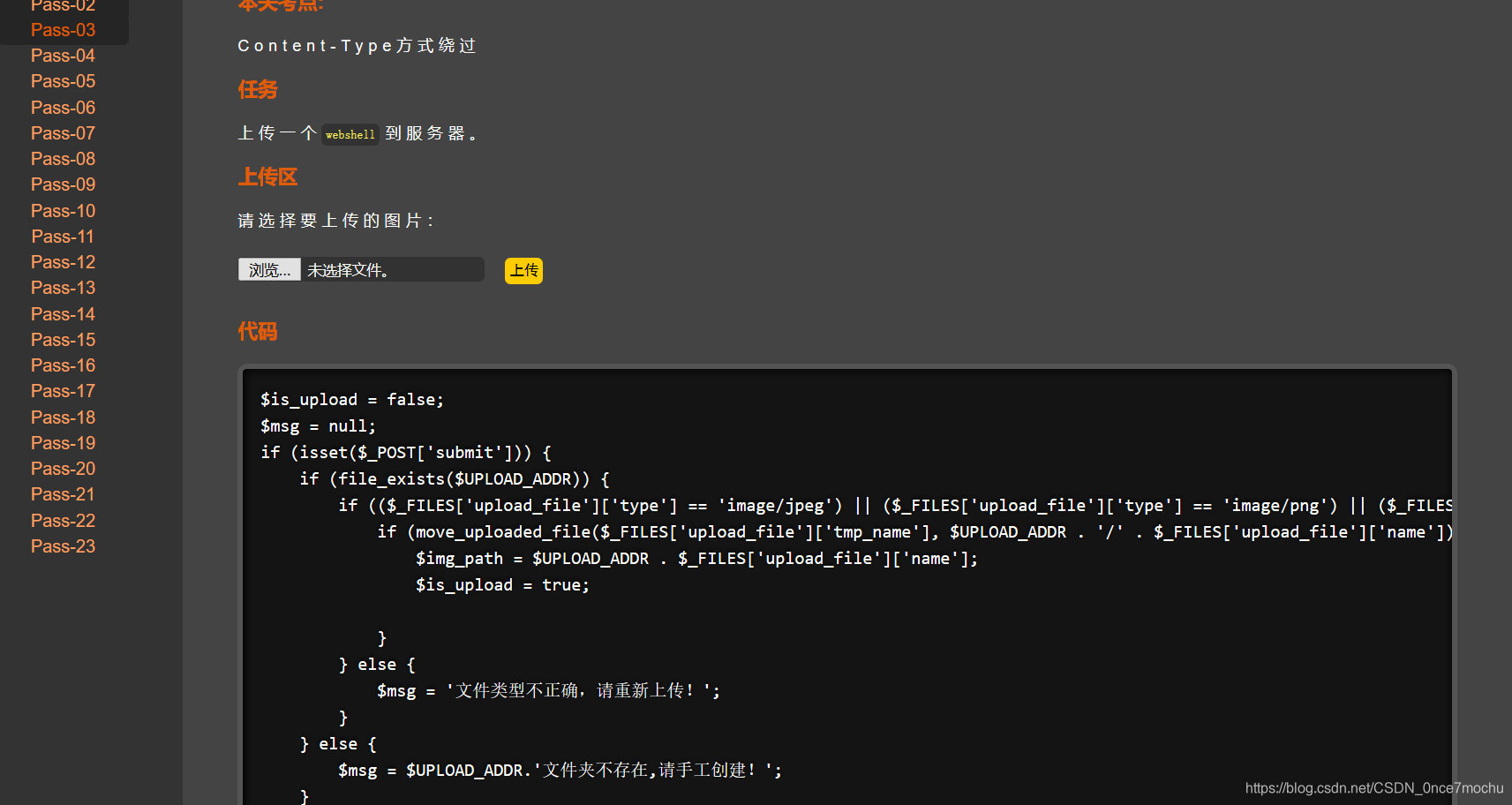Click the 请选择要上传的图片 label
Screen dimensions: 1512x805
tap(335, 221)
